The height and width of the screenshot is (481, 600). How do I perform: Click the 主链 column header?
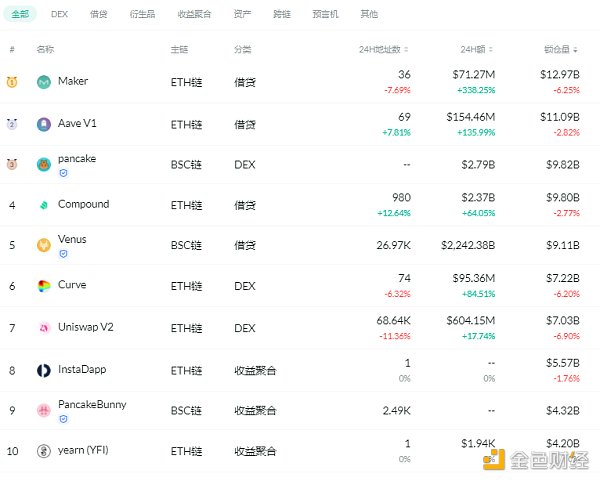179,49
